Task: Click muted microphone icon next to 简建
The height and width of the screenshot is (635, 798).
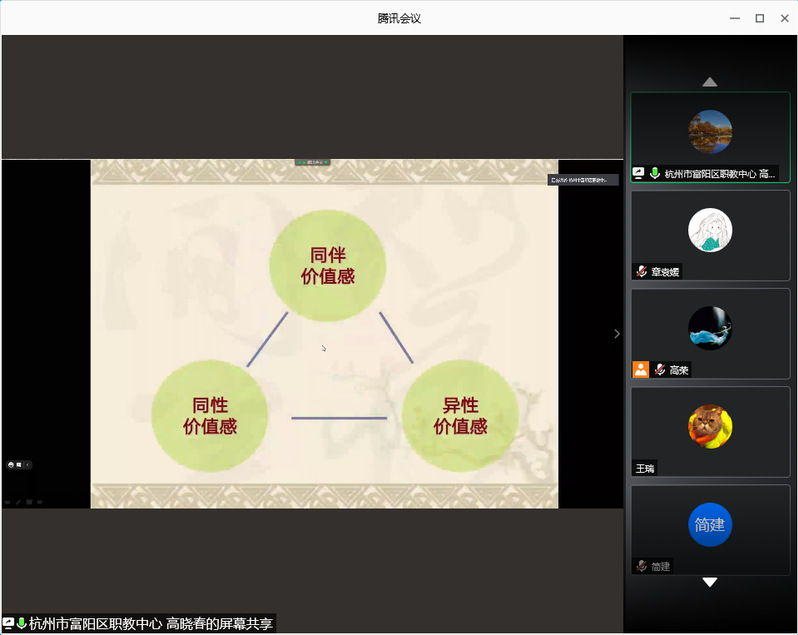Action: point(641,566)
